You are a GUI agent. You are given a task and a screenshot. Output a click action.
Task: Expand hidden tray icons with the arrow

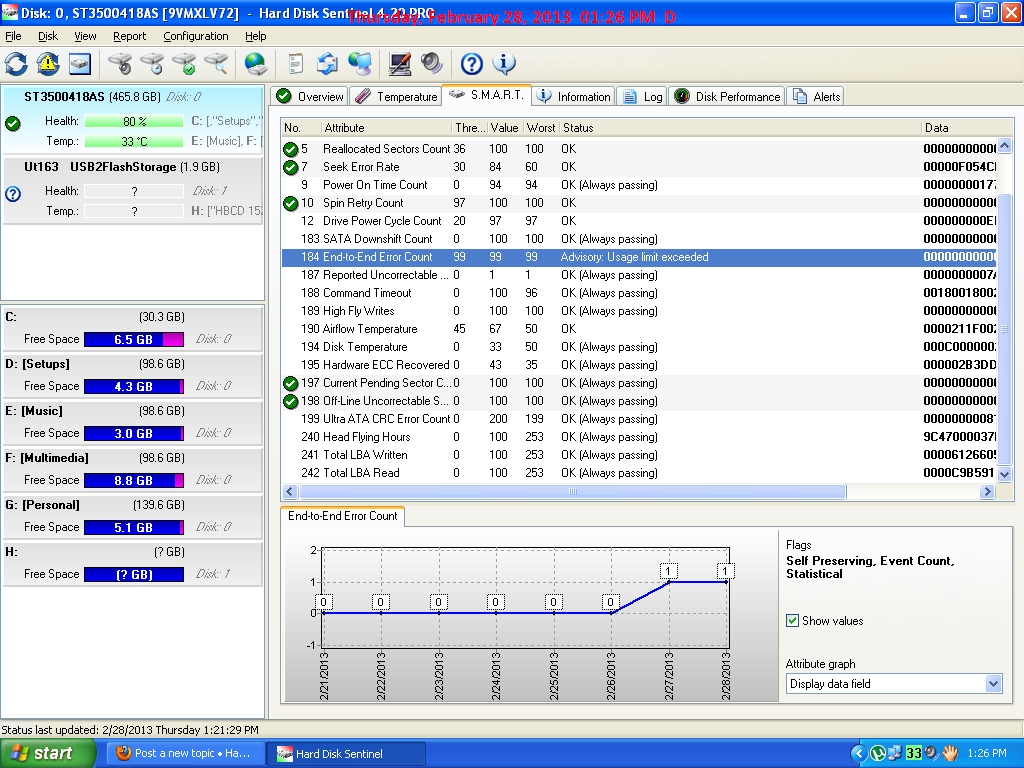pos(858,753)
